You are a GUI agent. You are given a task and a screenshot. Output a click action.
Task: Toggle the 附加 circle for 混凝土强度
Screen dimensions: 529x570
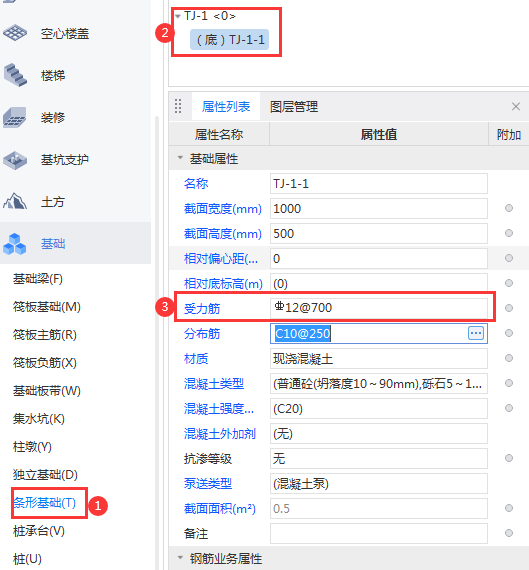tap(509, 408)
